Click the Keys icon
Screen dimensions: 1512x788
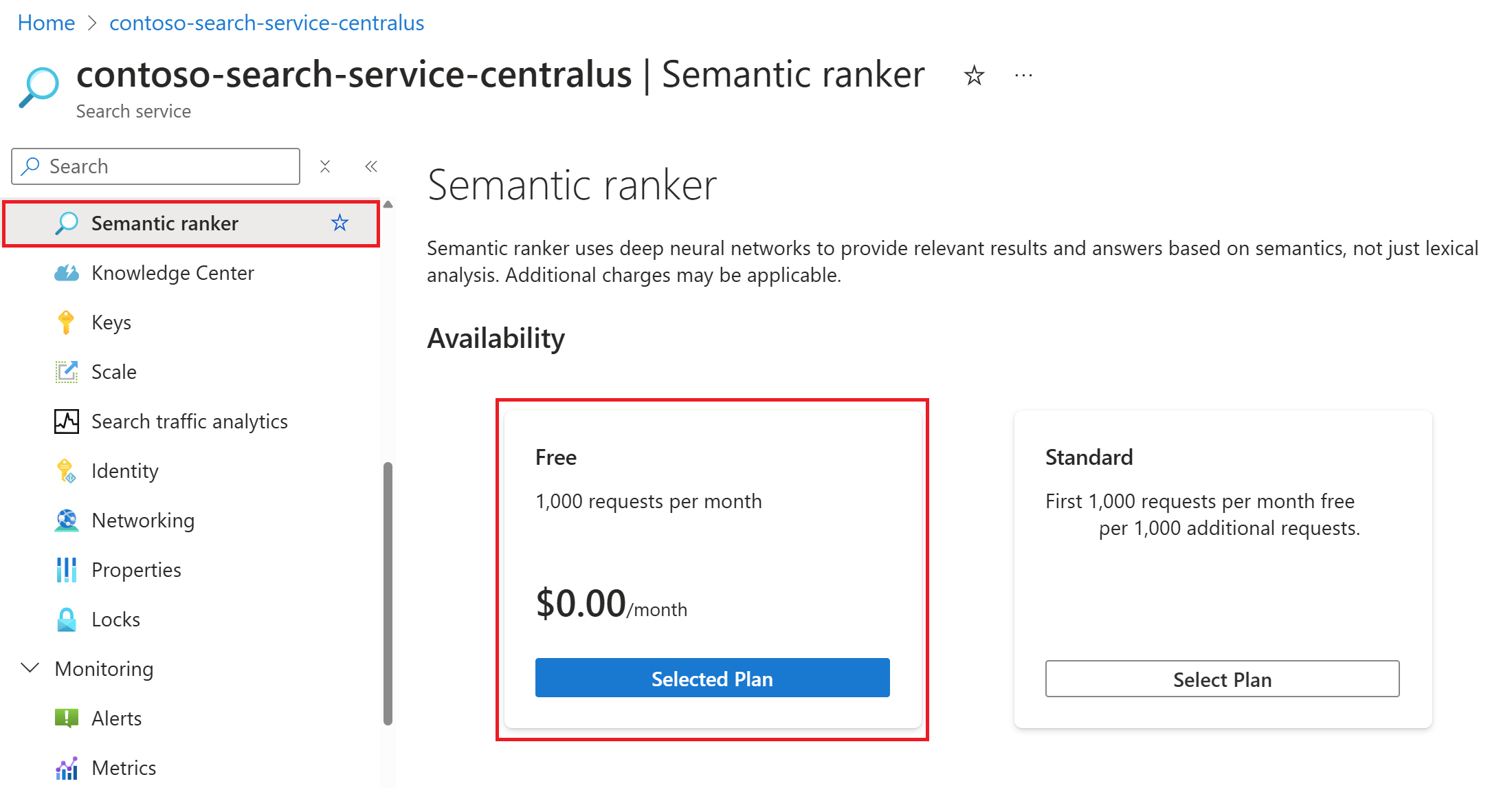(64, 320)
